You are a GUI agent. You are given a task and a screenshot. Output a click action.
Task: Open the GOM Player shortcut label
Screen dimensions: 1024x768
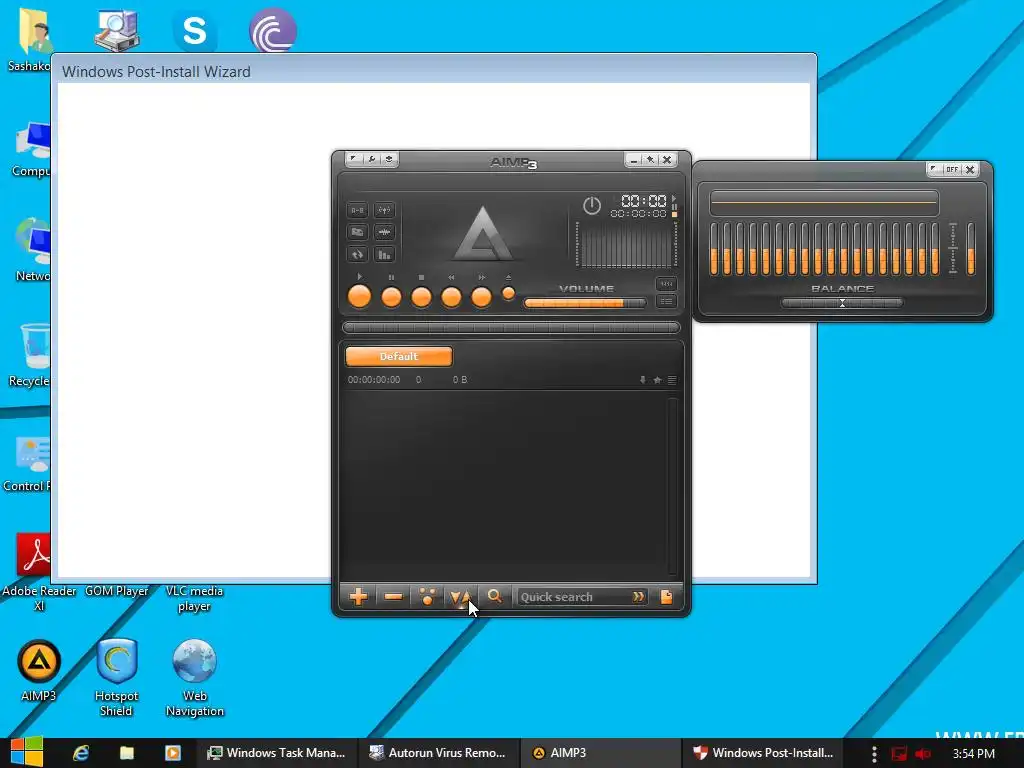click(116, 591)
